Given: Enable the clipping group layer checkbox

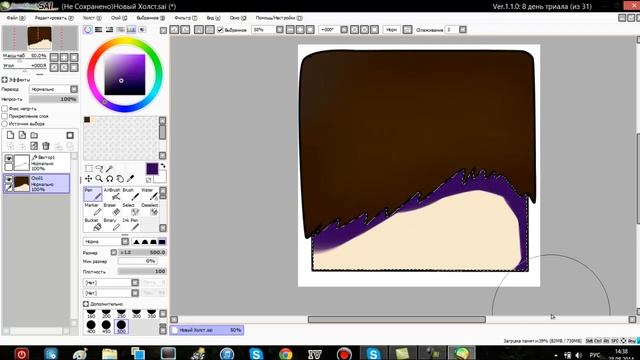Looking at the screenshot, I should 4,116.
